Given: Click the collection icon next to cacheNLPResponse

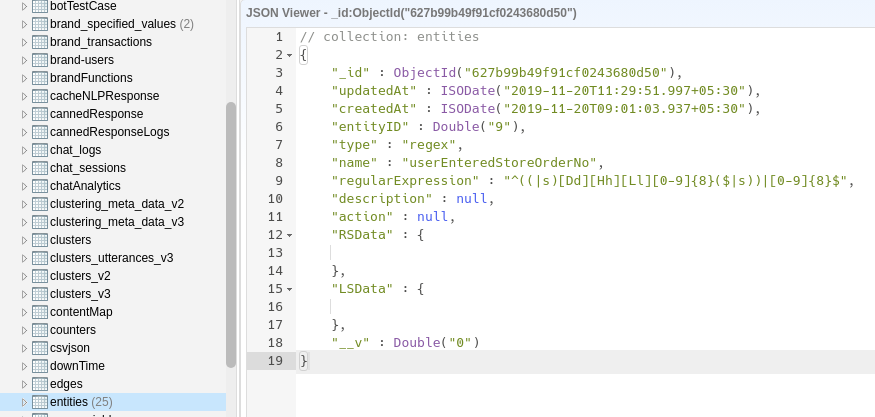Looking at the screenshot, I should tap(40, 96).
